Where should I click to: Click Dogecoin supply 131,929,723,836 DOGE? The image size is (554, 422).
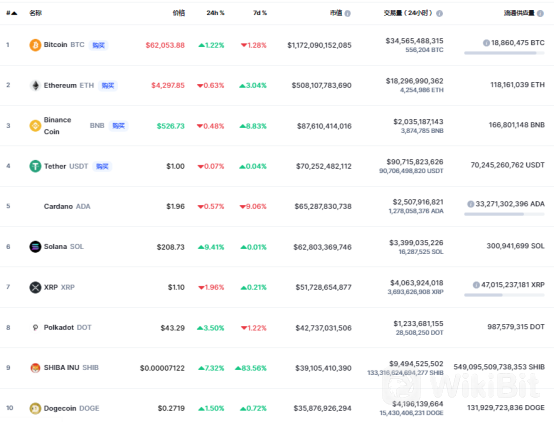[x=506, y=408]
